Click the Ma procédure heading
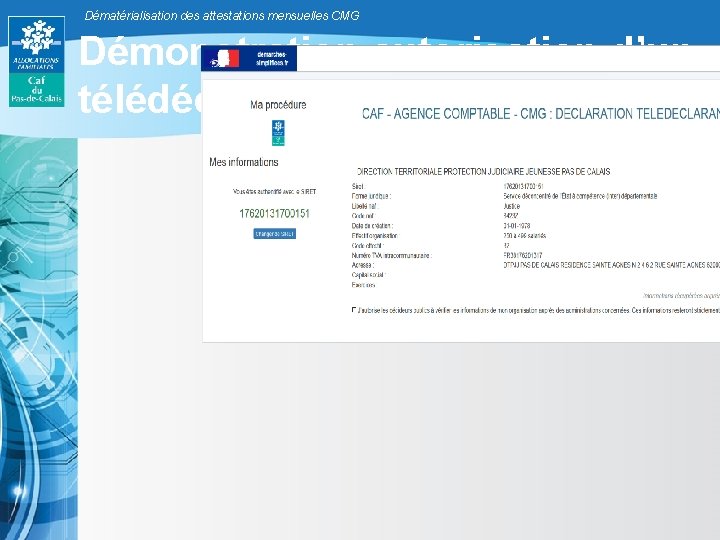The width and height of the screenshot is (720, 540). pyautogui.click(x=278, y=105)
